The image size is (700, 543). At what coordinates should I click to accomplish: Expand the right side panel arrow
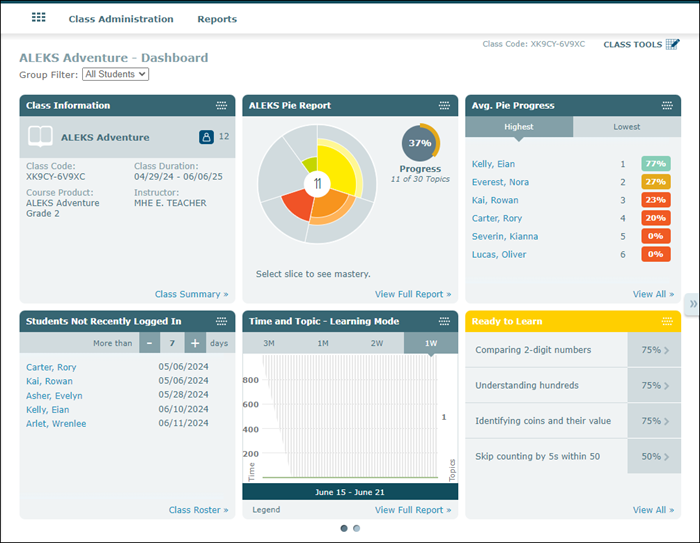click(692, 303)
